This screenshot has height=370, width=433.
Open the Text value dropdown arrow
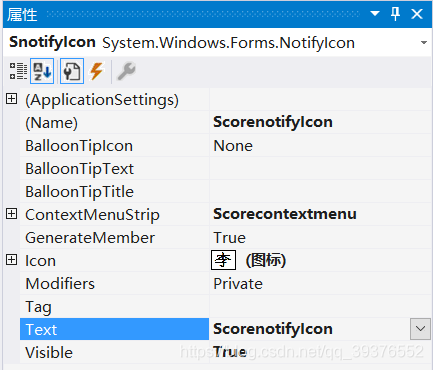tap(420, 329)
